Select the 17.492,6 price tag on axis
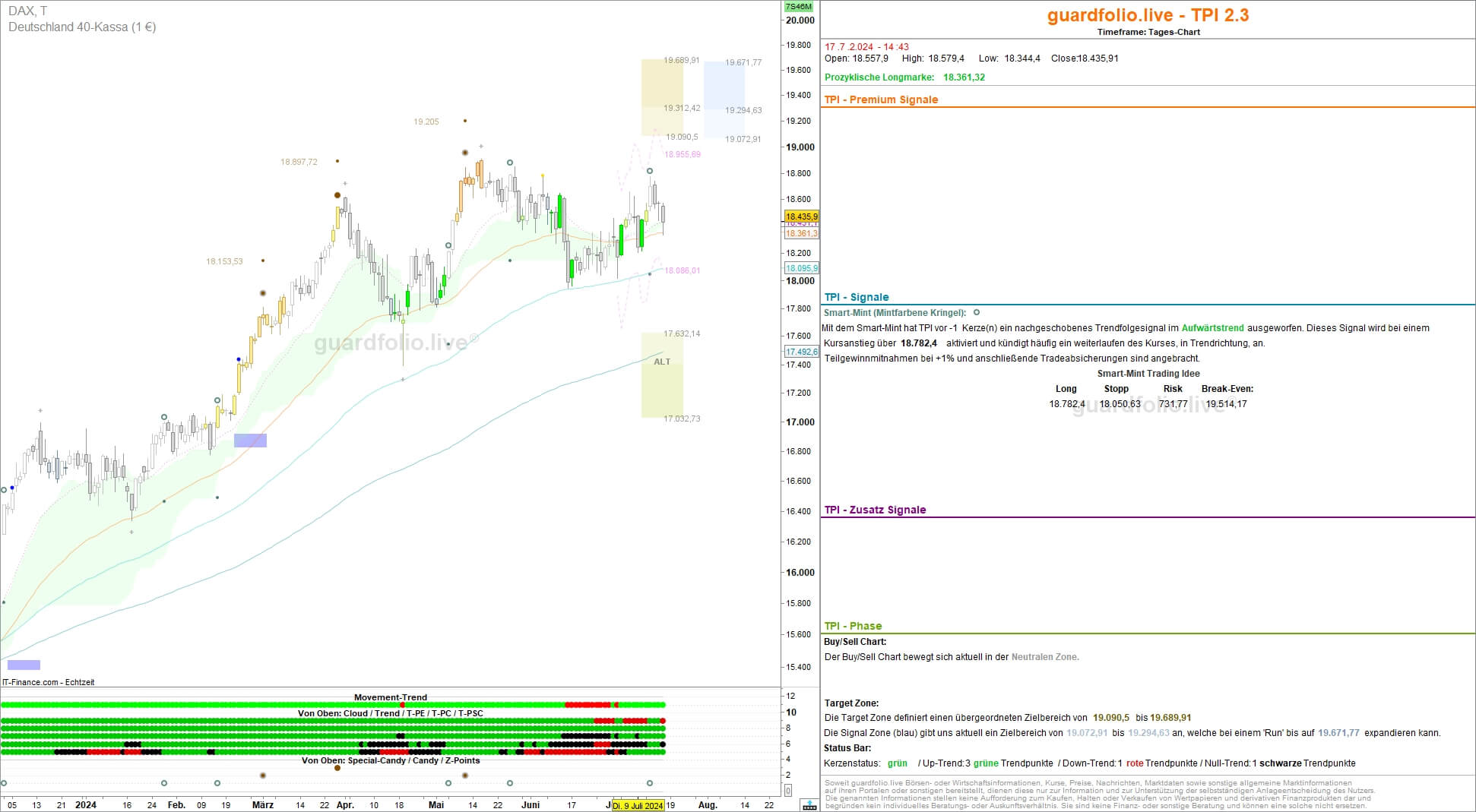Image resolution: width=1476 pixels, height=812 pixels. (801, 352)
